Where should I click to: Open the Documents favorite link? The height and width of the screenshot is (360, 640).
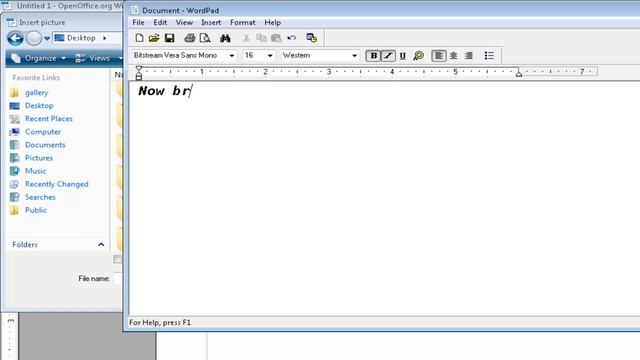[x=45, y=145]
